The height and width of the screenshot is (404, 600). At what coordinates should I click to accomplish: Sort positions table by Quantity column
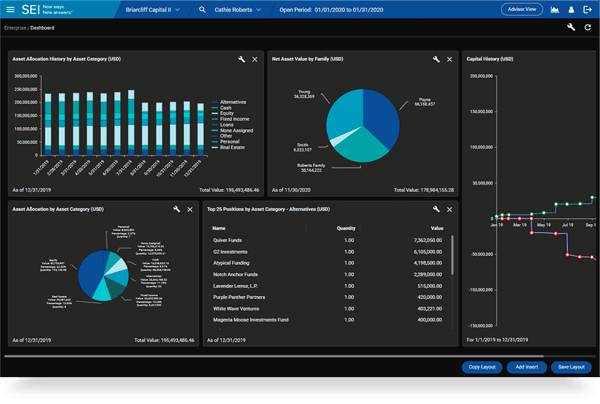click(346, 228)
